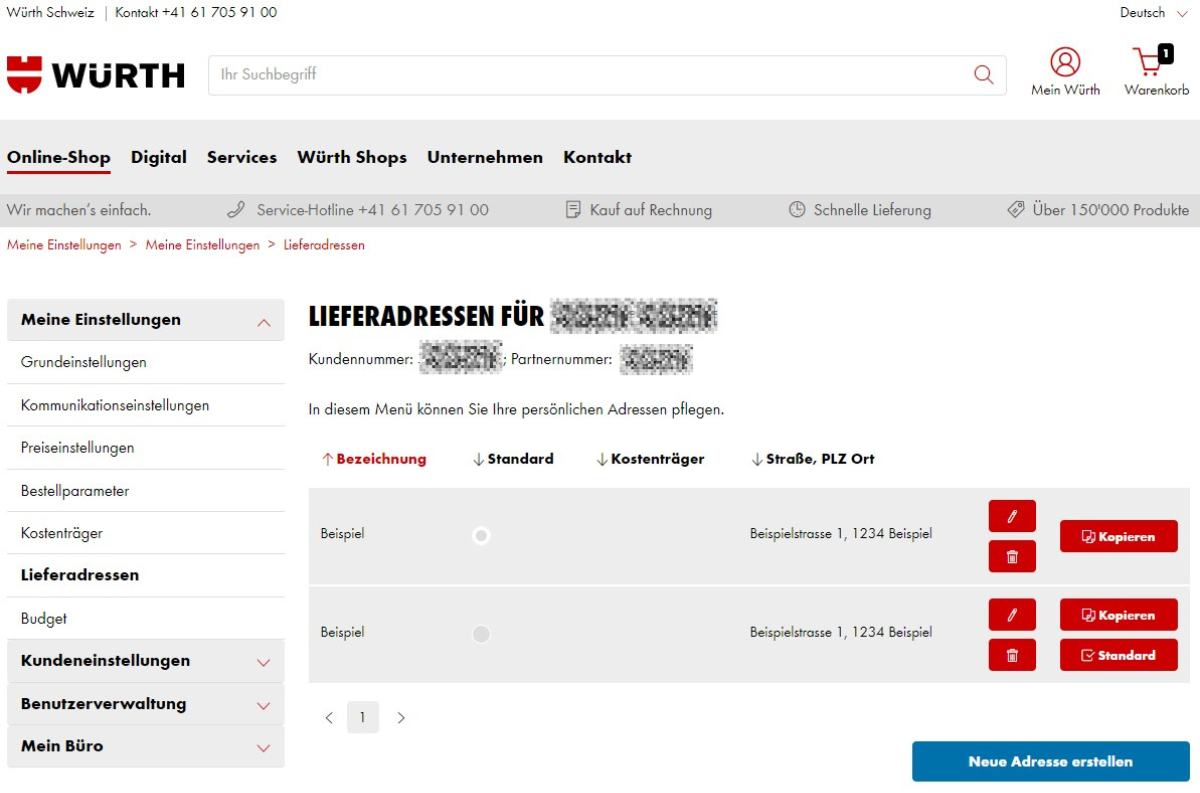The image size is (1200, 793).
Task: Expand the Benutzerverwaltung section
Action: [146, 704]
